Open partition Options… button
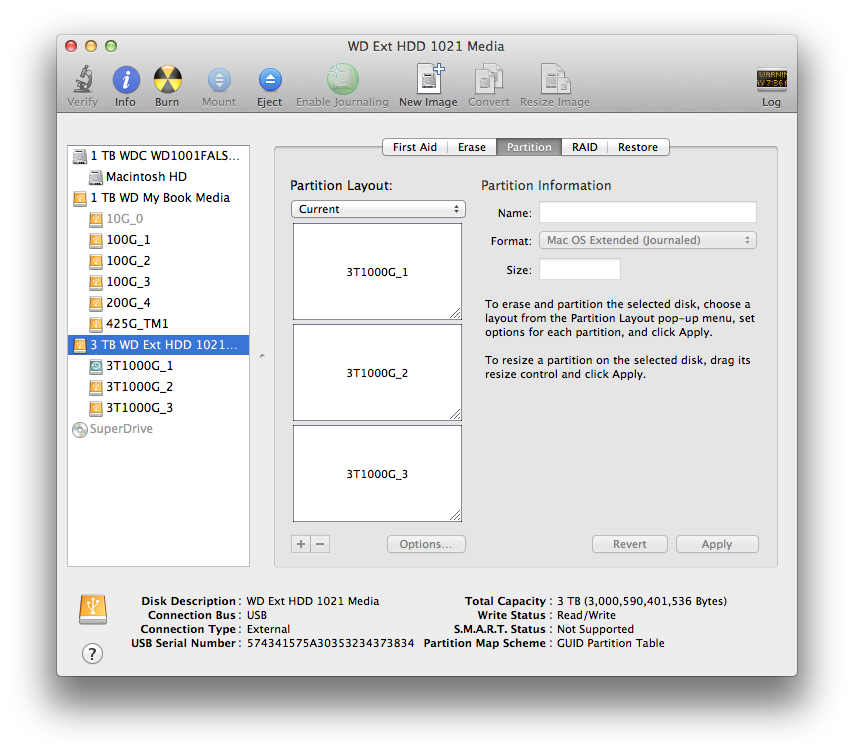 (426, 544)
